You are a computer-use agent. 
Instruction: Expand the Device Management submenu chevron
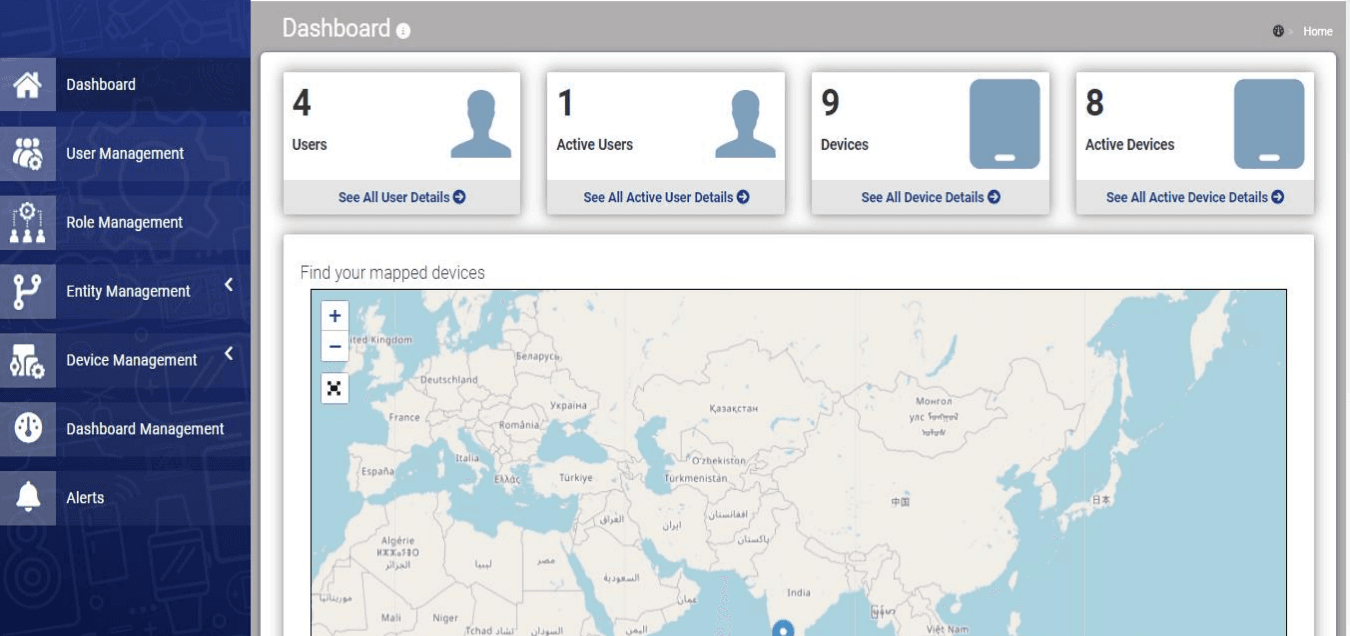tap(229, 354)
